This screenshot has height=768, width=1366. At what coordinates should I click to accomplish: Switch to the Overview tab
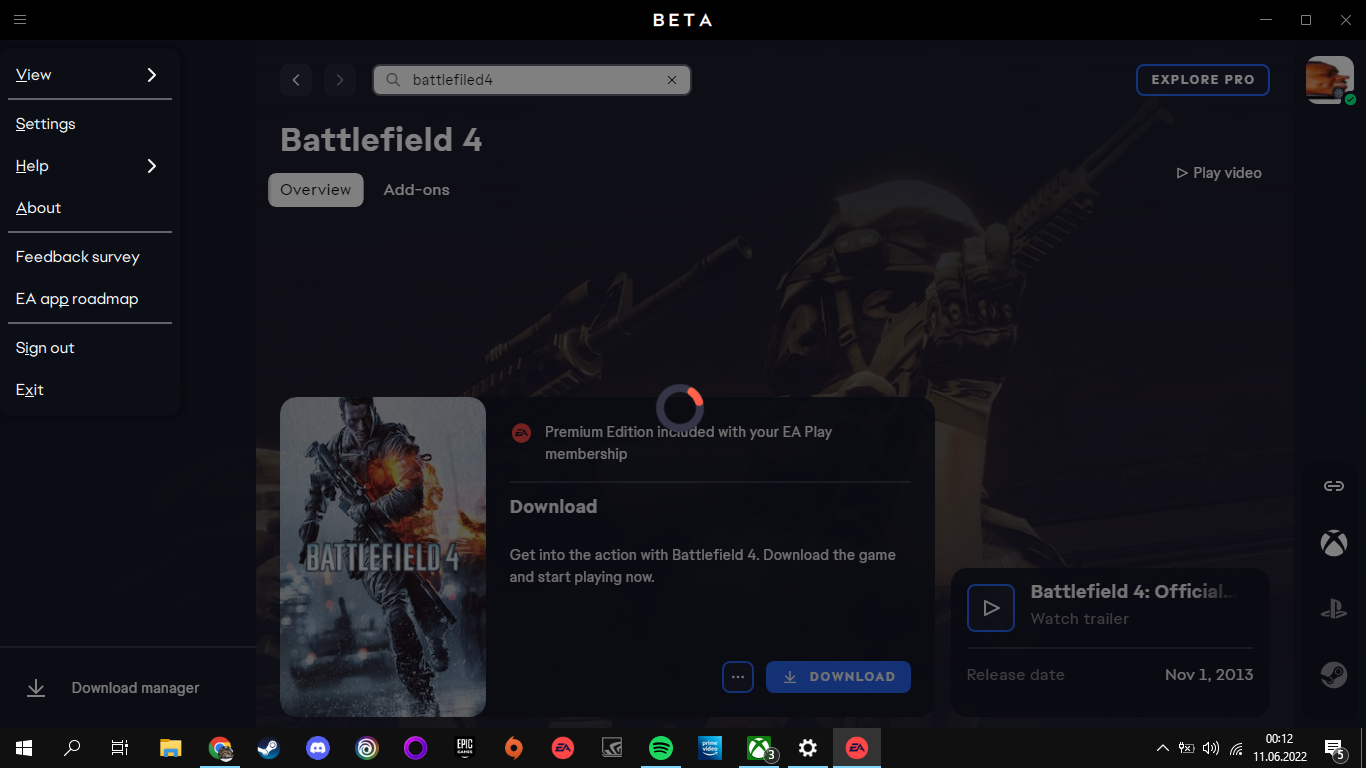click(x=316, y=190)
